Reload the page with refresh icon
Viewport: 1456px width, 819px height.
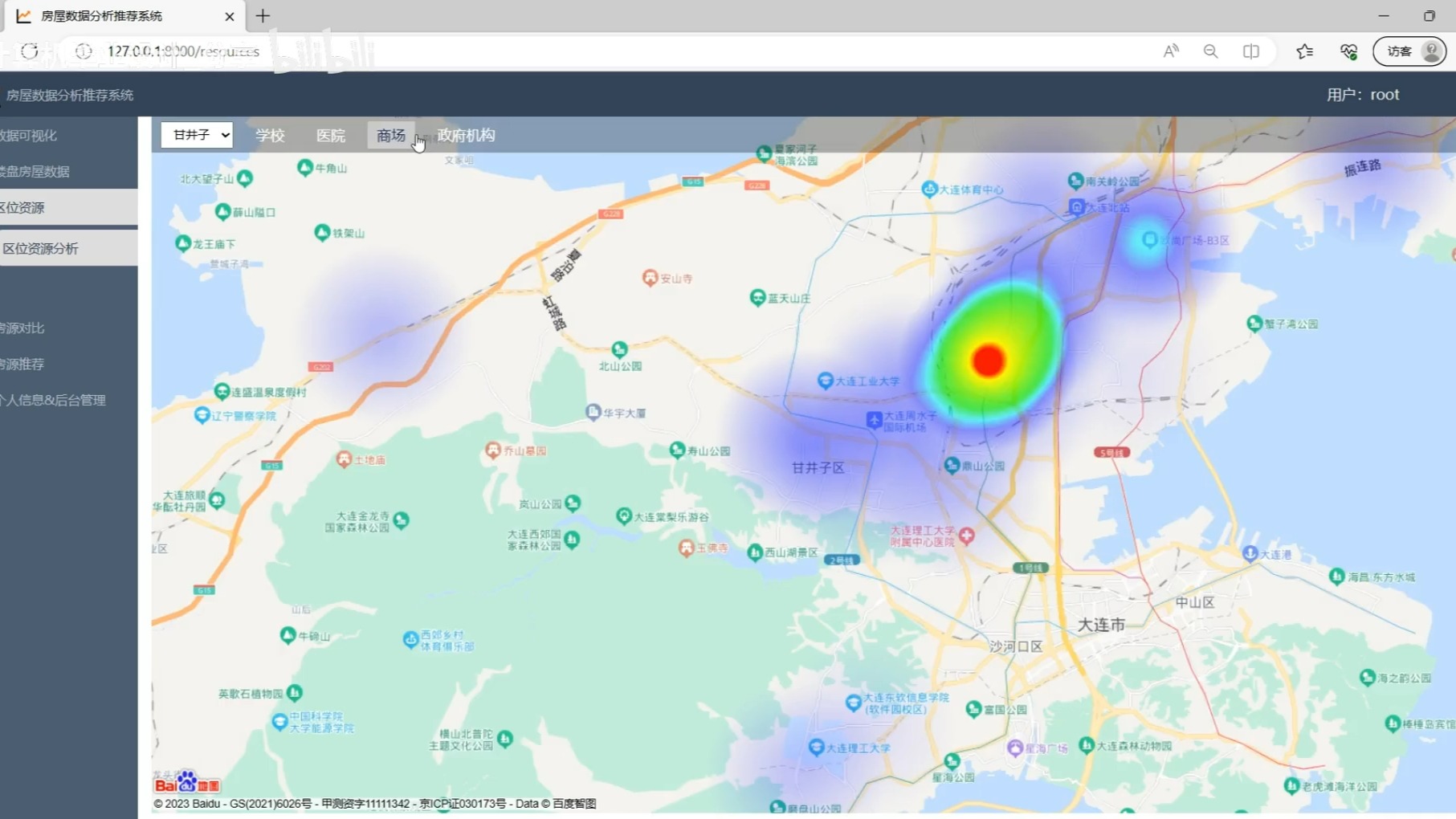[30, 51]
